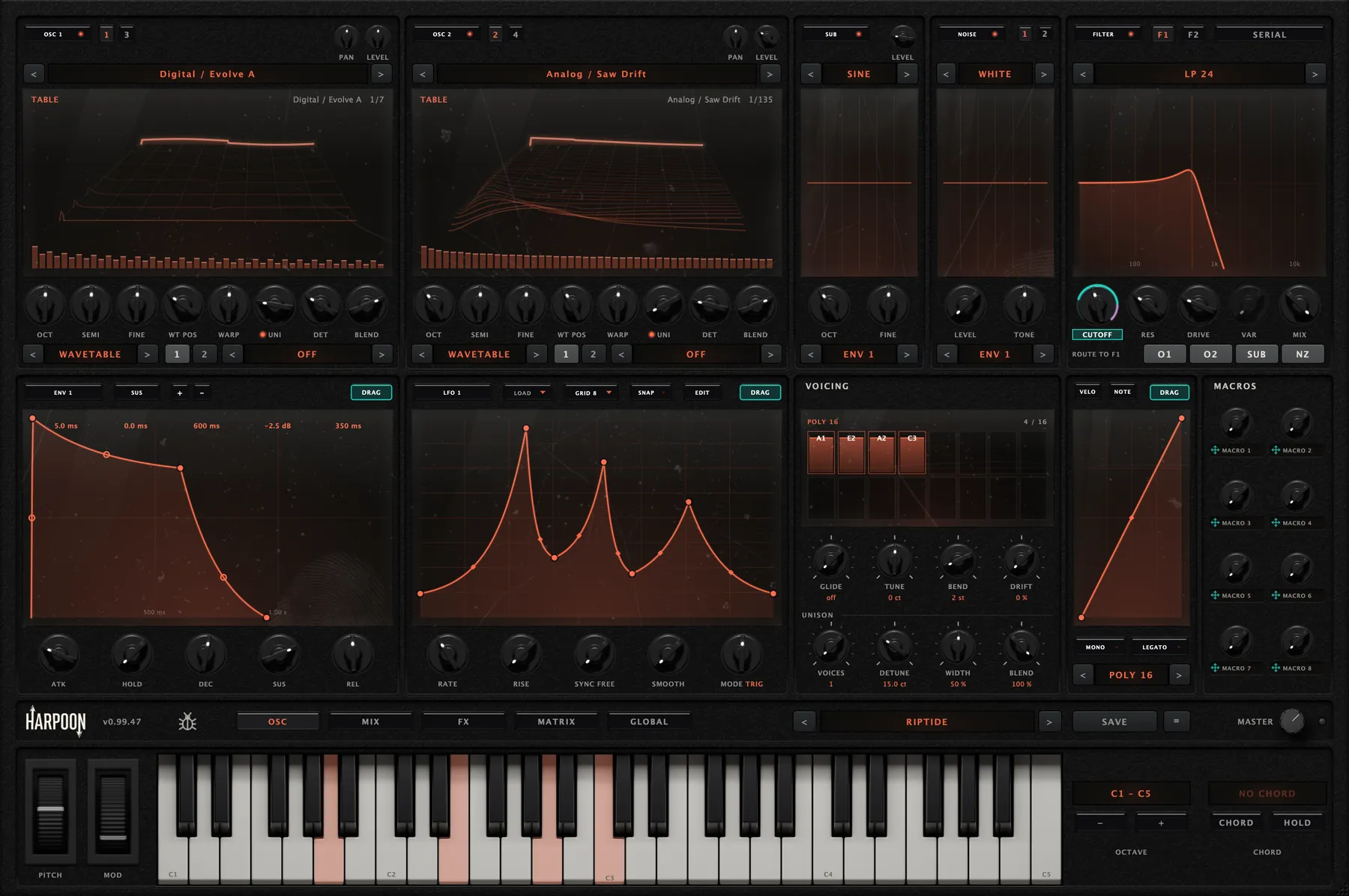Screen dimensions: 1349x896
Task: Toggle the Noise power indicator
Action: (995, 34)
